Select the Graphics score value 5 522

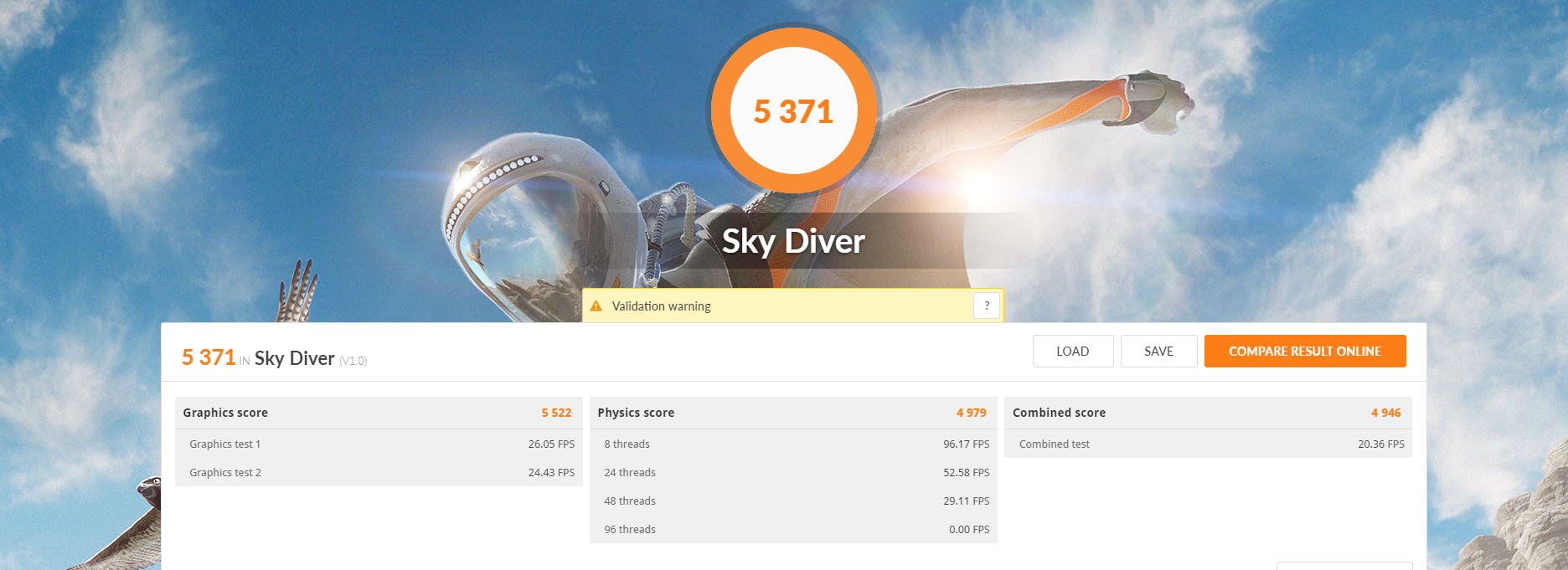pos(556,413)
